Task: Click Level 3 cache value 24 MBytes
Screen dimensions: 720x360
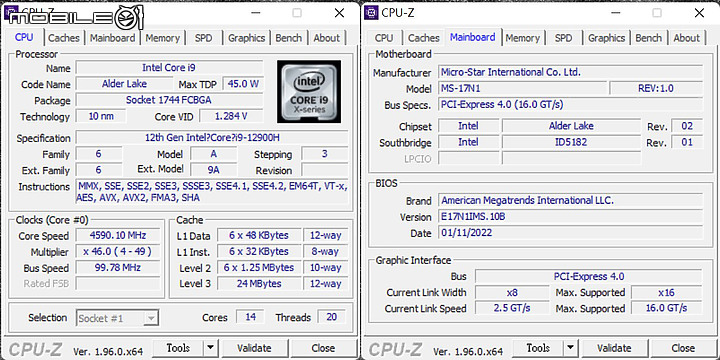Action: 259,284
